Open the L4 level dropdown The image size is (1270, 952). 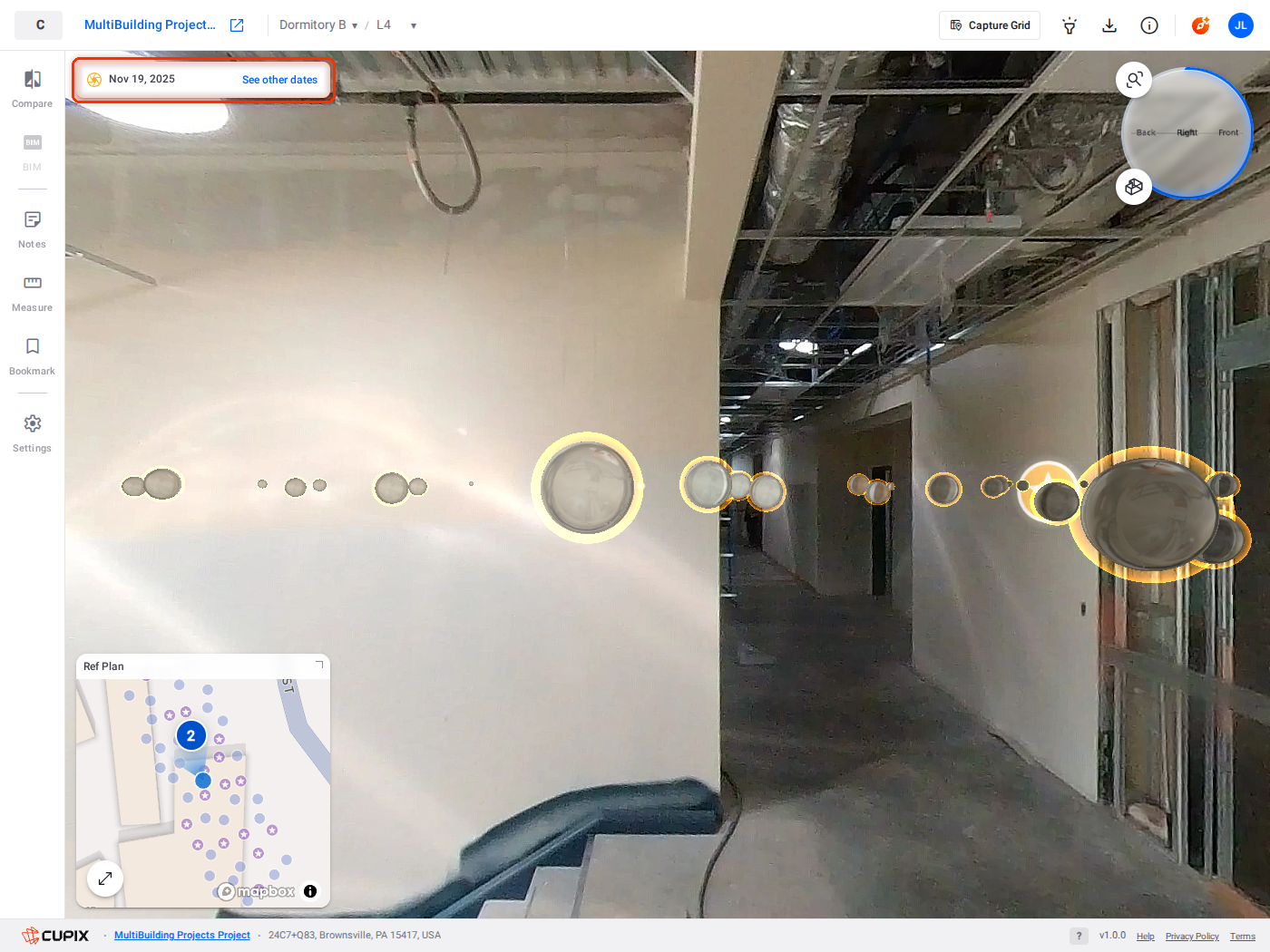click(x=396, y=25)
